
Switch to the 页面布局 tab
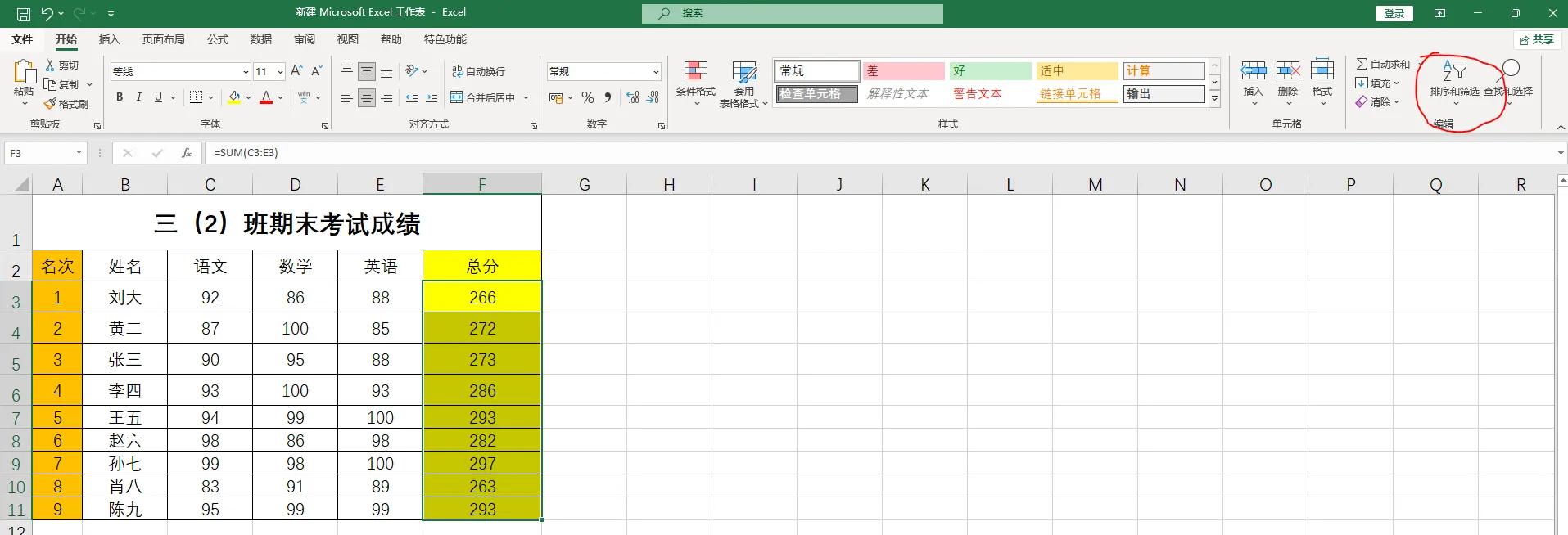pos(163,39)
